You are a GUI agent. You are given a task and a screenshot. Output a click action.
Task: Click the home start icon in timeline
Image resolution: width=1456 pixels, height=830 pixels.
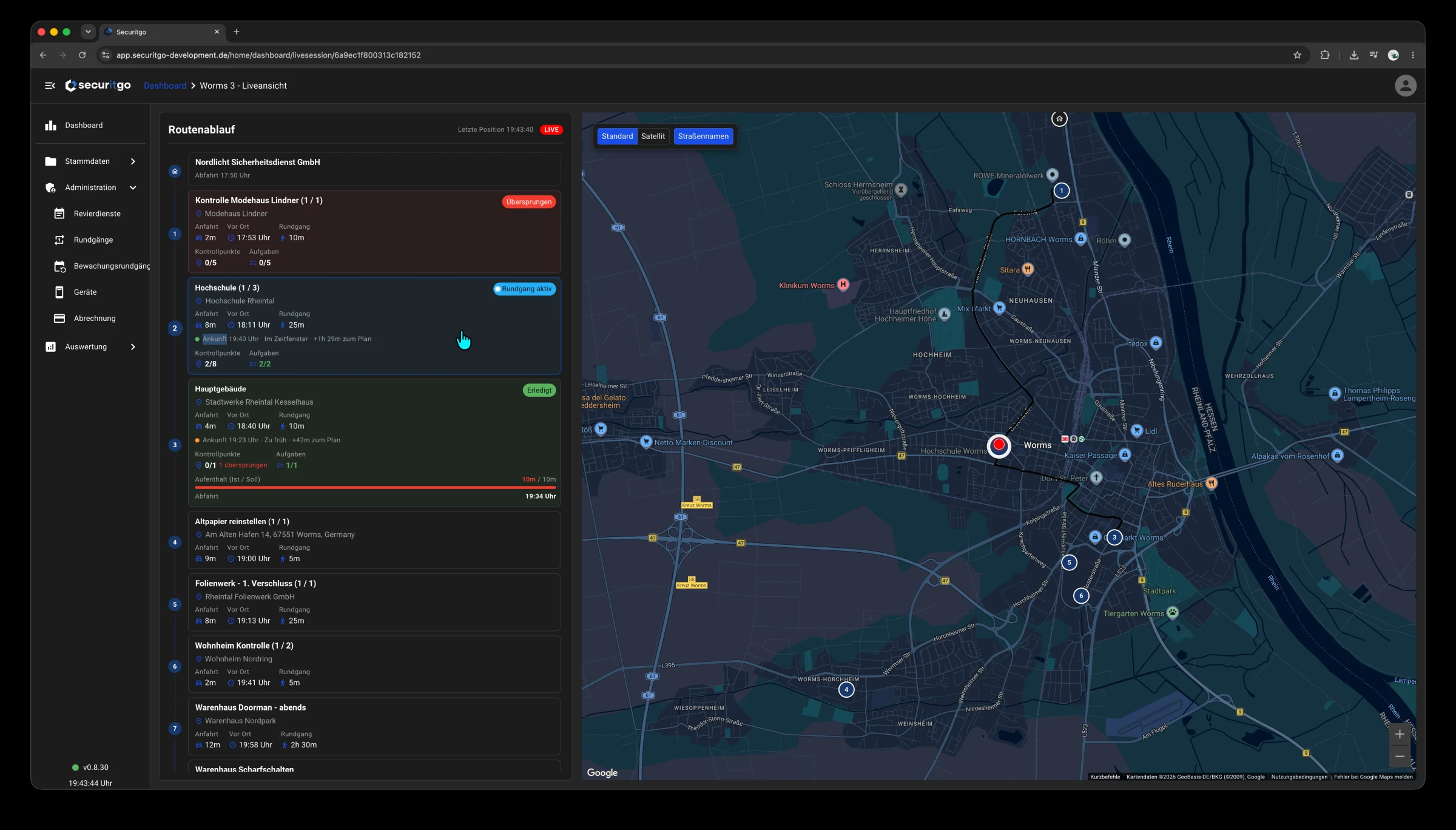click(175, 172)
